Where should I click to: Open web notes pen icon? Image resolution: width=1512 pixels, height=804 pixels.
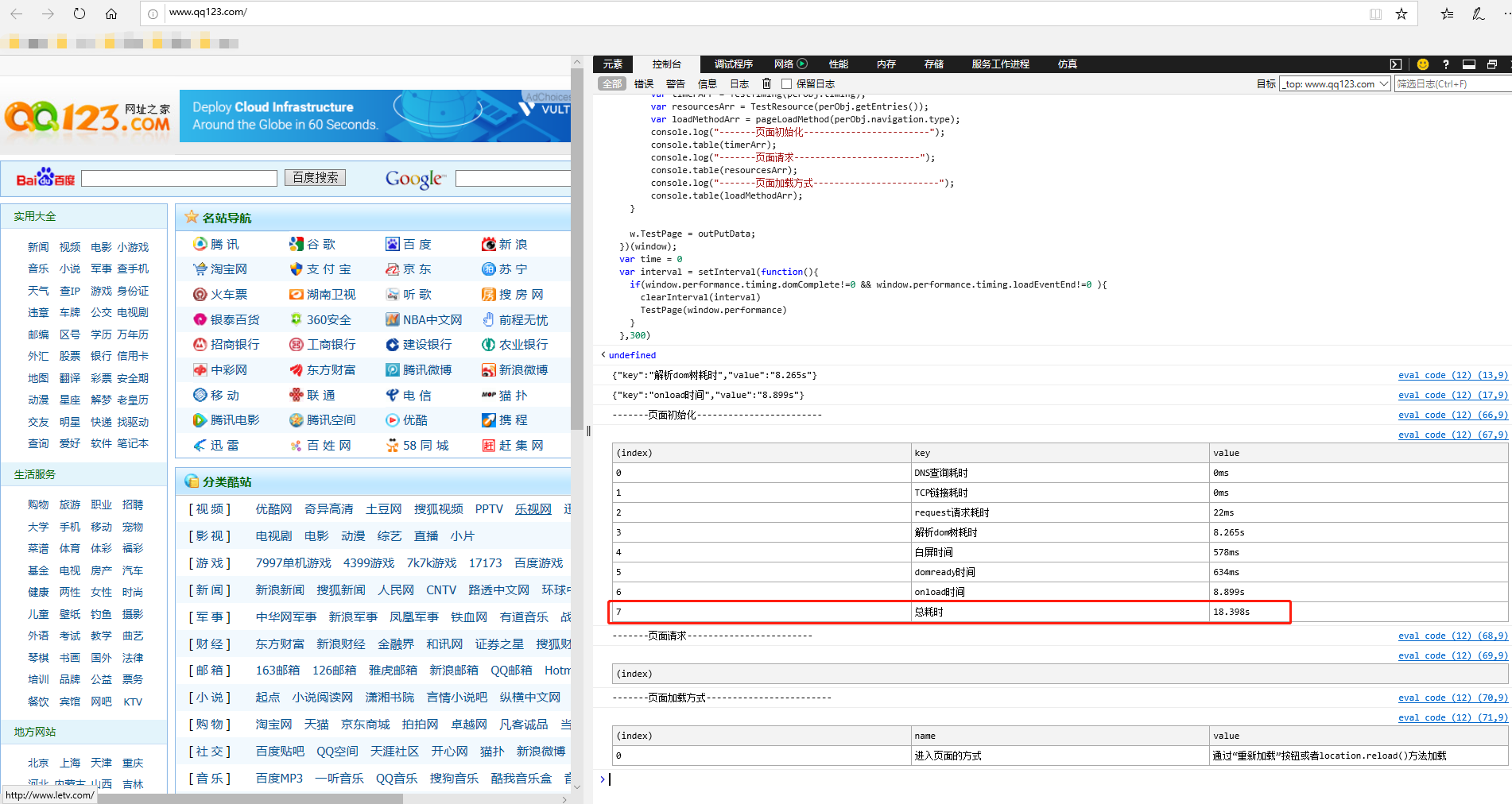(x=1478, y=14)
